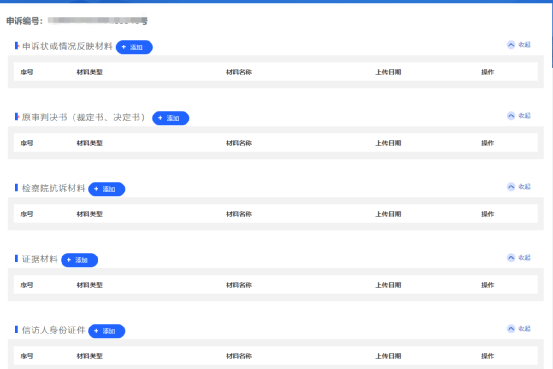This screenshot has width=553, height=369.
Task: Click the 操作 header in 证据材料 table
Action: pos(487,285)
